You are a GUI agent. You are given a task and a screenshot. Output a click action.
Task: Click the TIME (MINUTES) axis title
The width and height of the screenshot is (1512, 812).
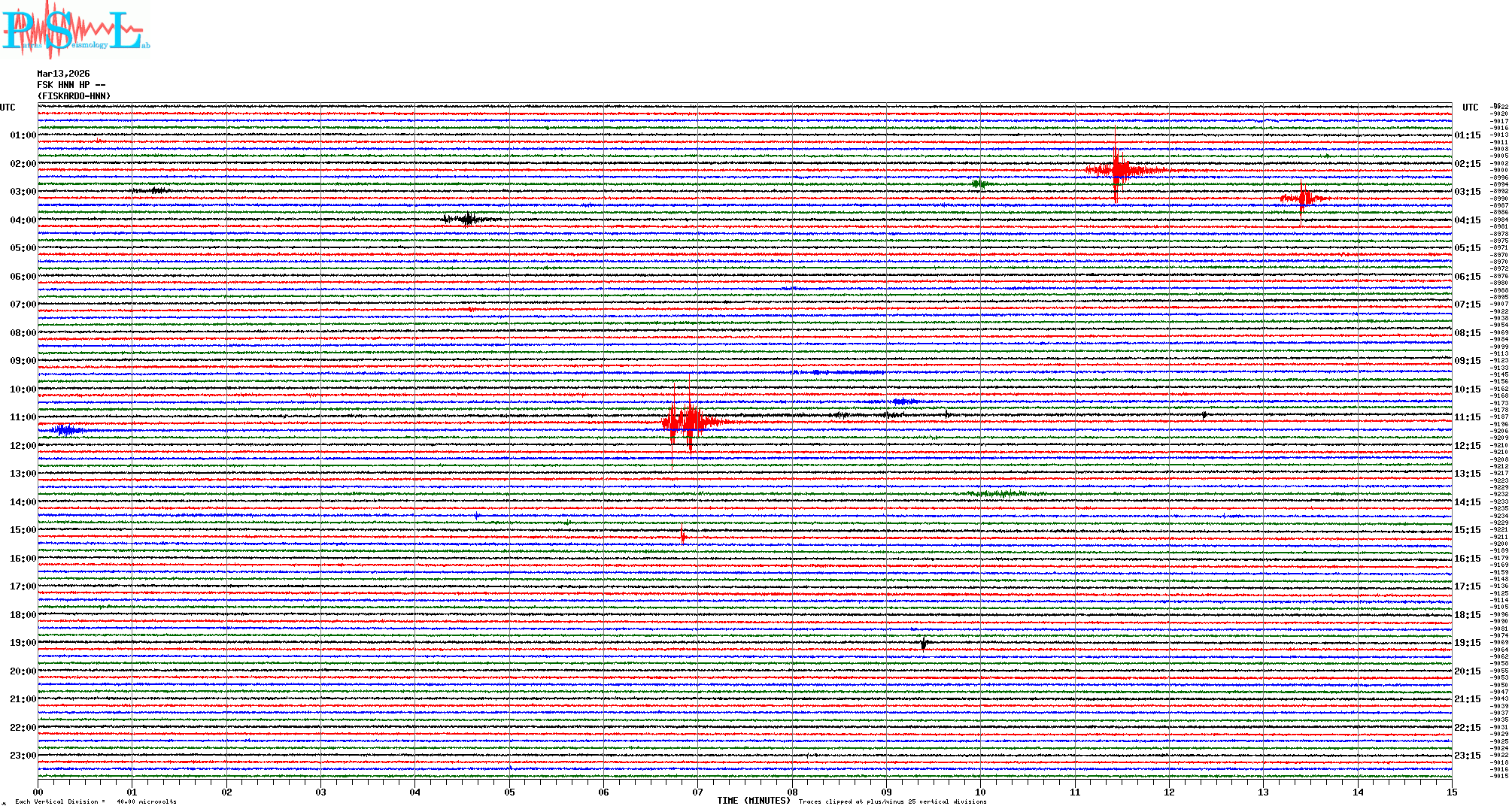click(754, 801)
